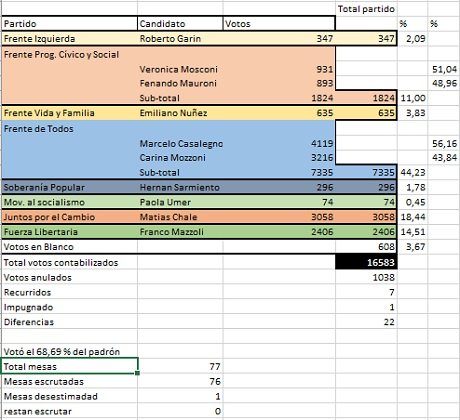Image resolution: width=460 pixels, height=420 pixels.
Task: Select the Total partido heading cell
Action: (366, 9)
